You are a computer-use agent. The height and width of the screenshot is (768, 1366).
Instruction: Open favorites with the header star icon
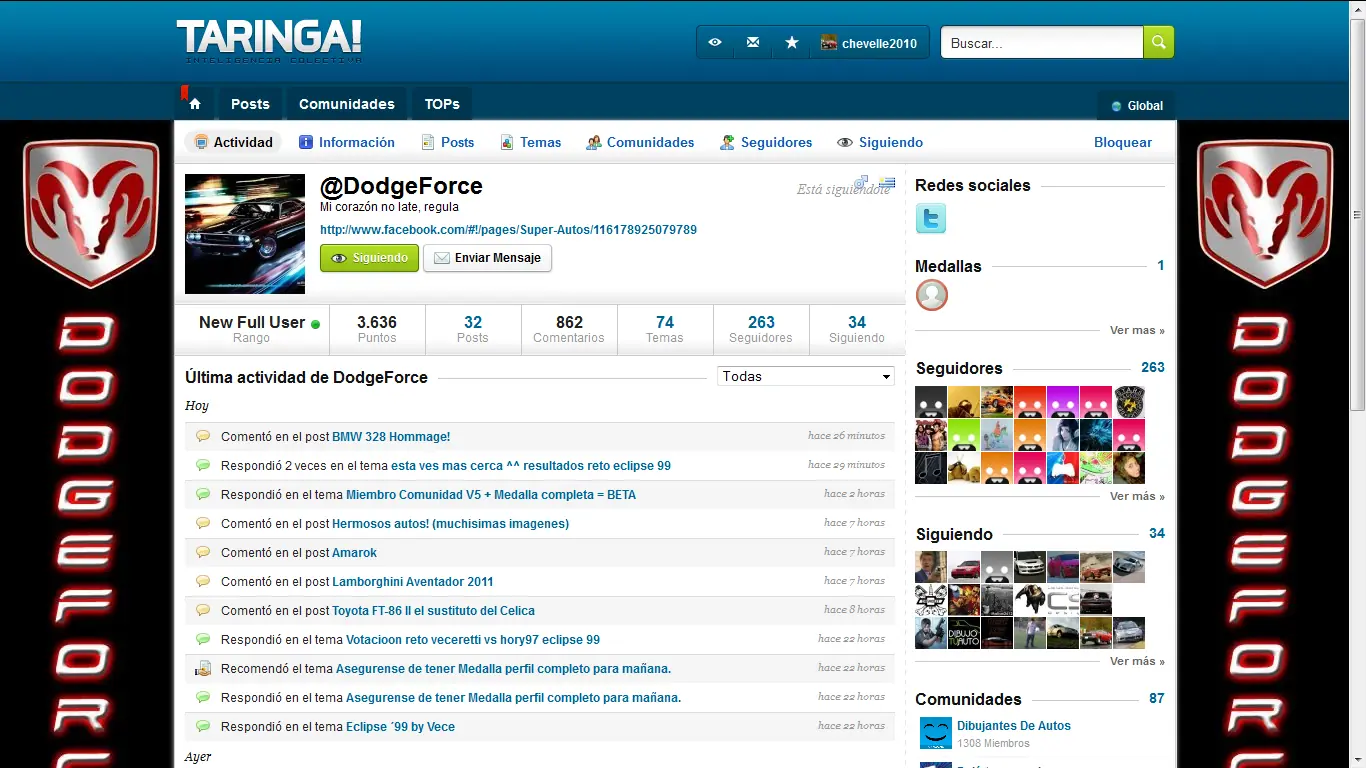tap(792, 43)
